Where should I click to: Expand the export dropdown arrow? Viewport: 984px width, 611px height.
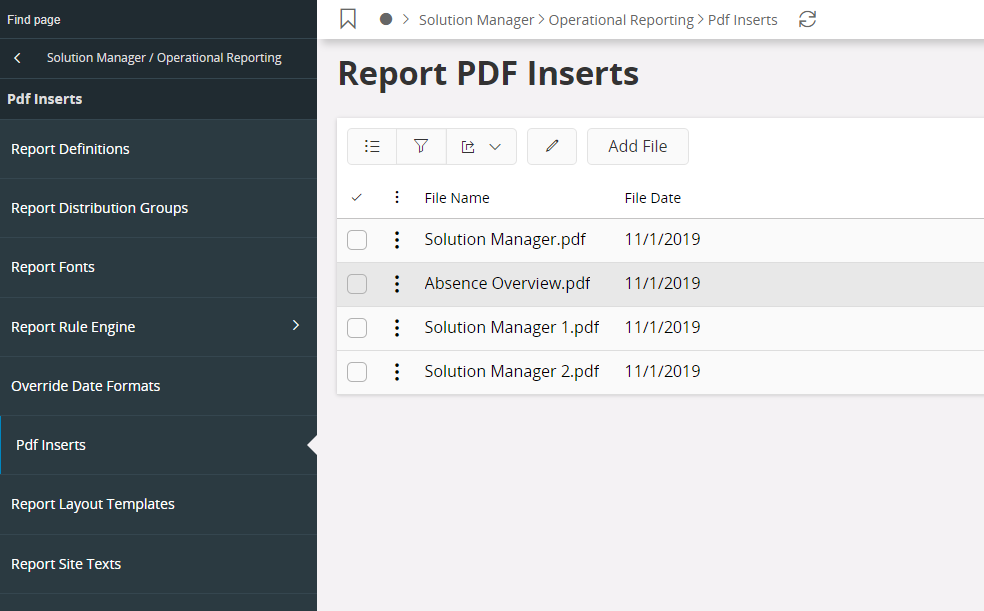495,147
